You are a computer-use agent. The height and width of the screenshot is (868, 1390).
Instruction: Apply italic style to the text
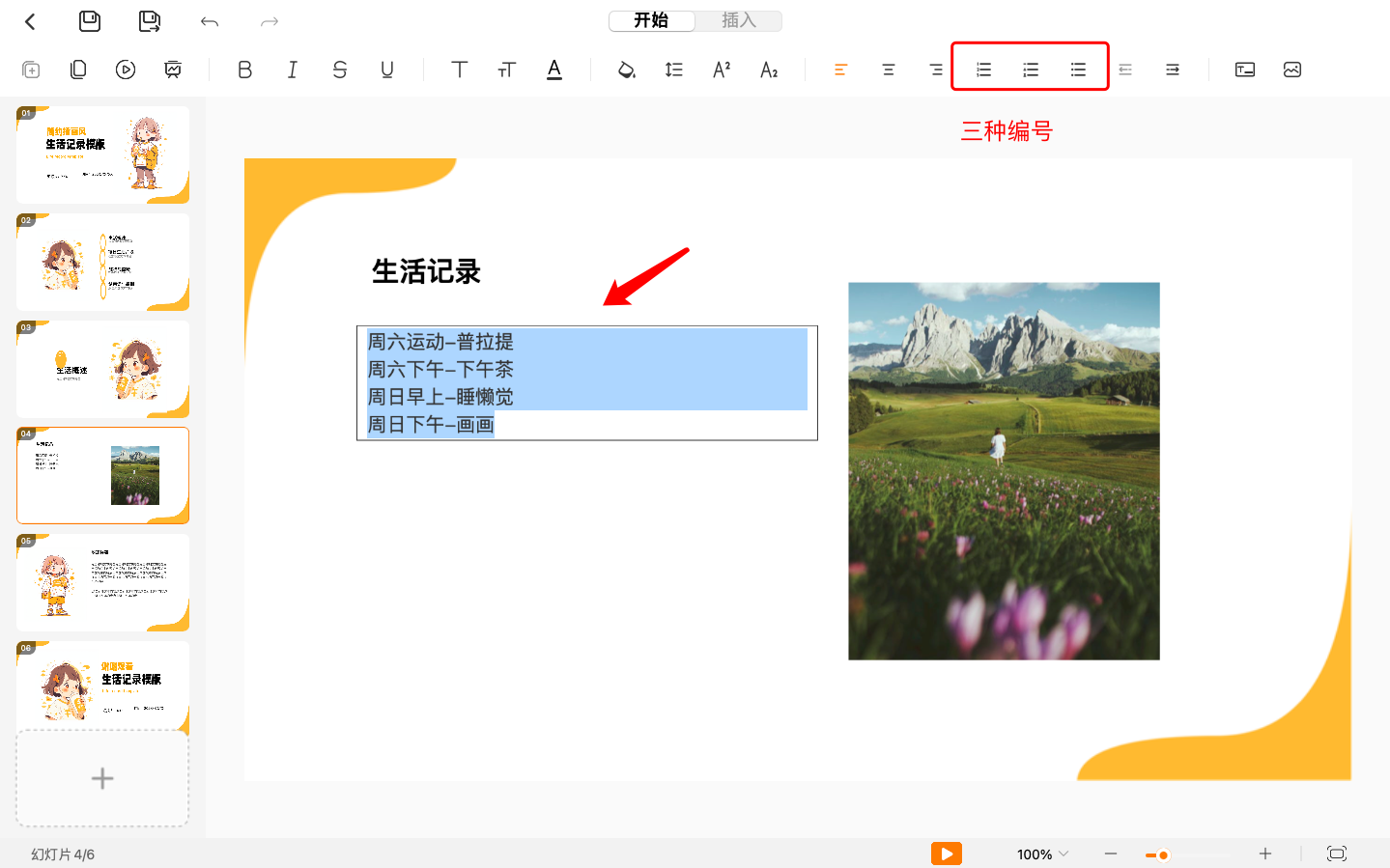292,69
